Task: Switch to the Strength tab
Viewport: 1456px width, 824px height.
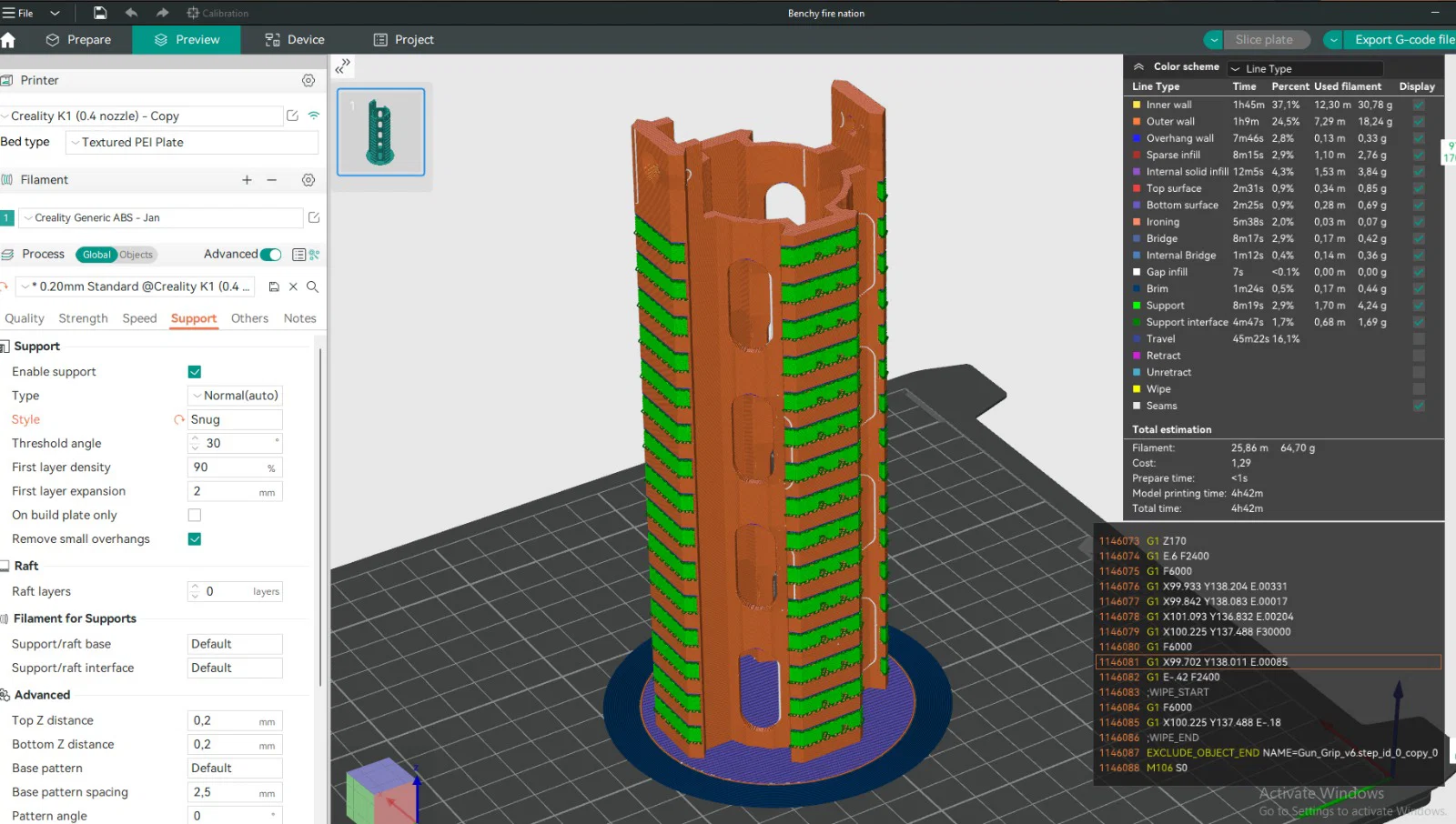Action: [83, 318]
